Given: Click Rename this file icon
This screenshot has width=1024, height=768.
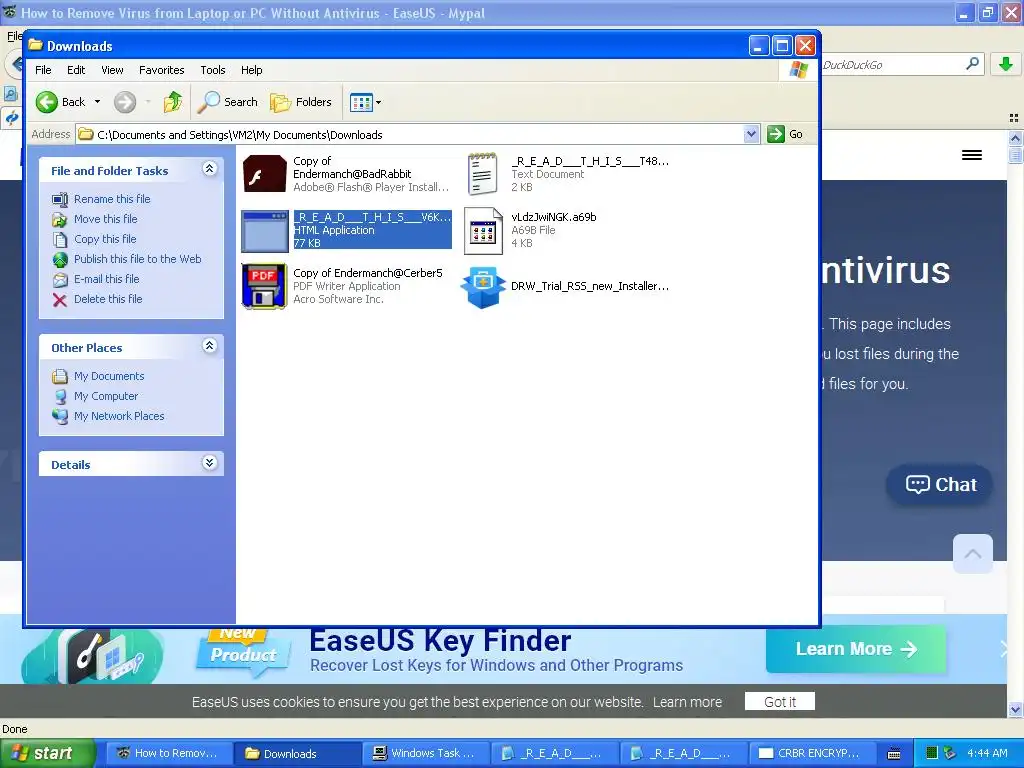Looking at the screenshot, I should point(60,199).
